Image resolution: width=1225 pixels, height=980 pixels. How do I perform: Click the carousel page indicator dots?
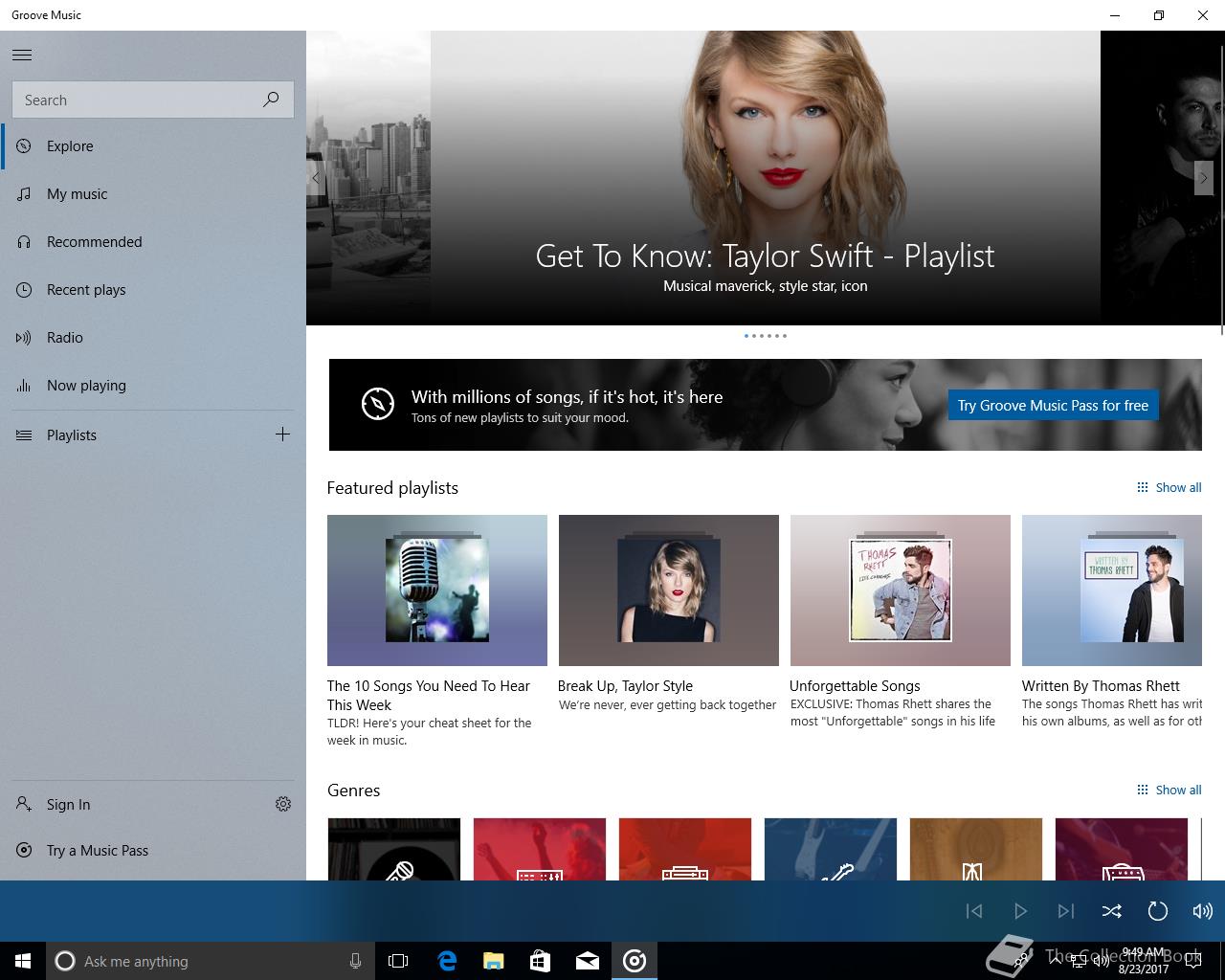click(766, 336)
